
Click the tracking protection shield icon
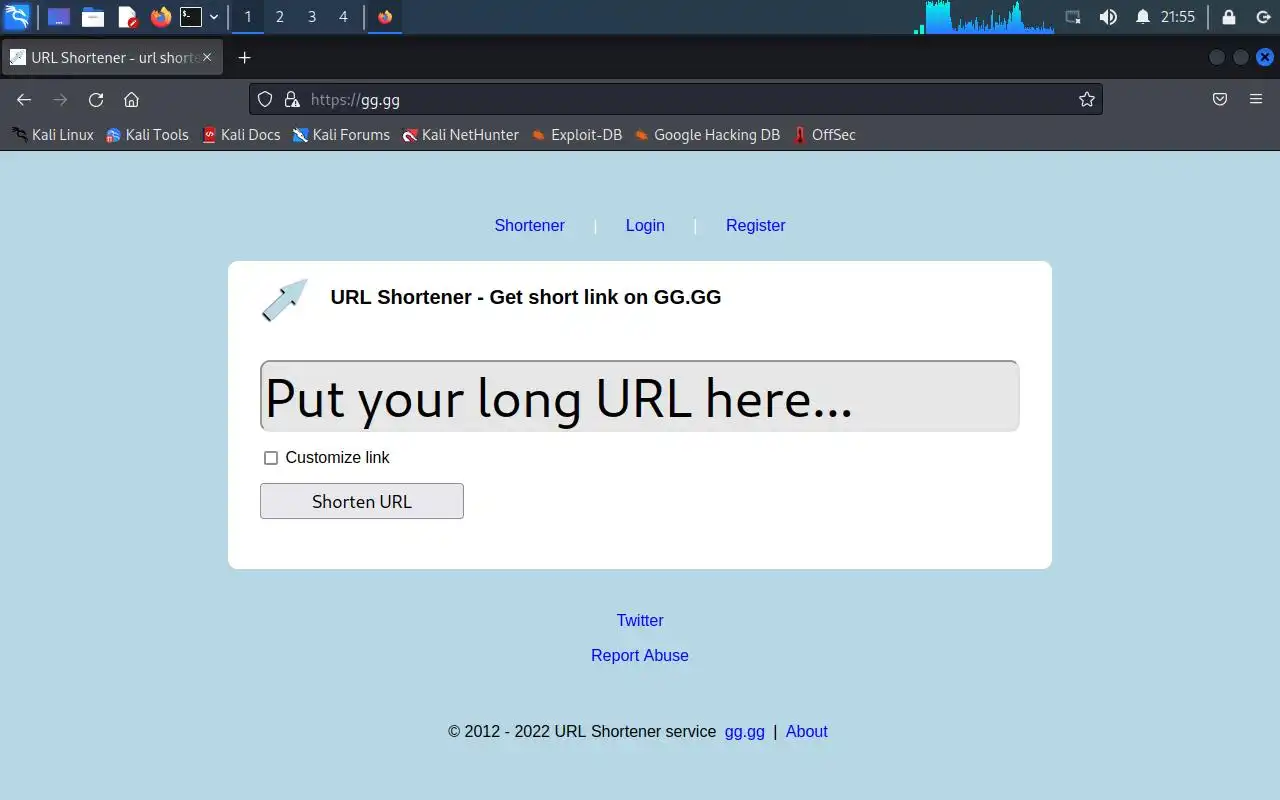coord(265,99)
